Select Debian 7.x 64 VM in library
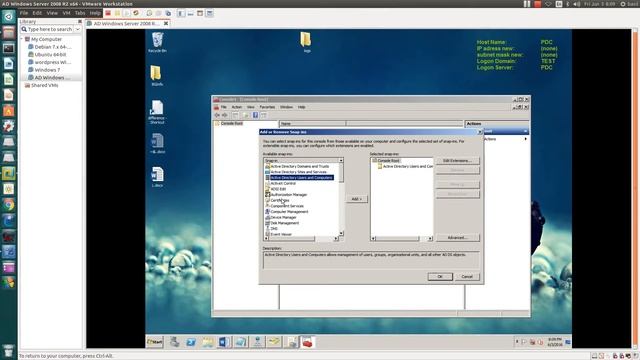The height and width of the screenshot is (360, 640). tap(49, 47)
